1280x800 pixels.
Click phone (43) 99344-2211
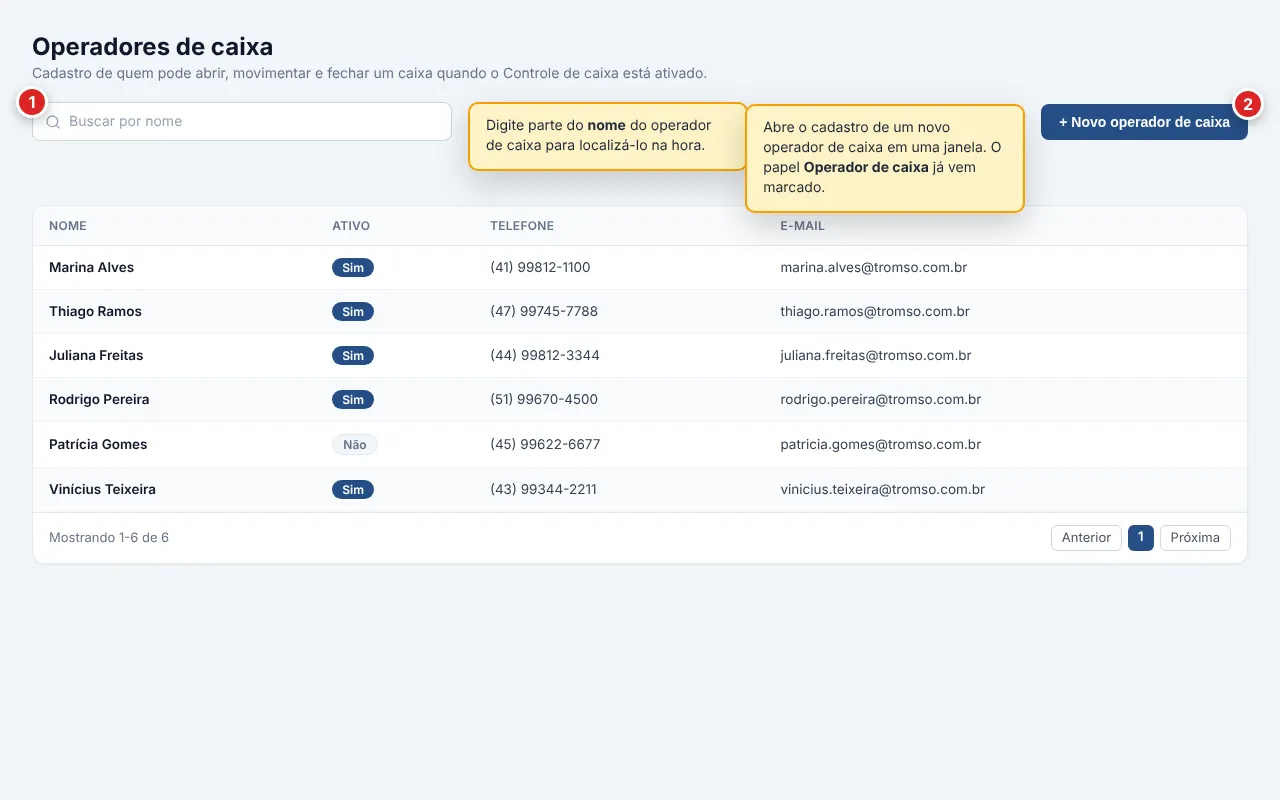(543, 489)
